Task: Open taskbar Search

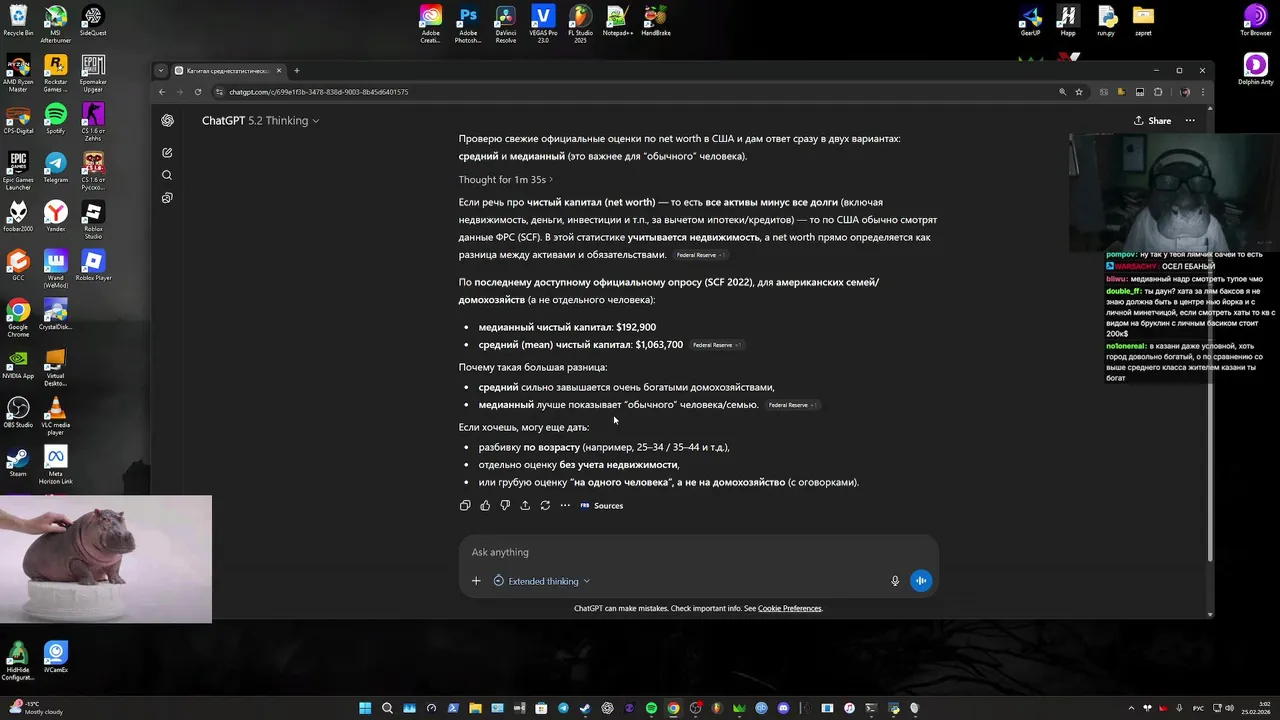Action: [x=387, y=708]
